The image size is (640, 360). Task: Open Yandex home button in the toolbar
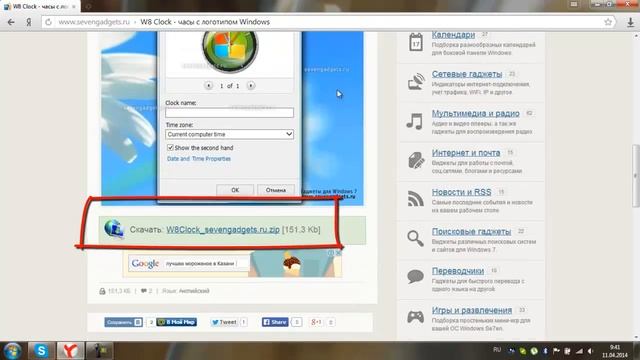tap(29, 22)
